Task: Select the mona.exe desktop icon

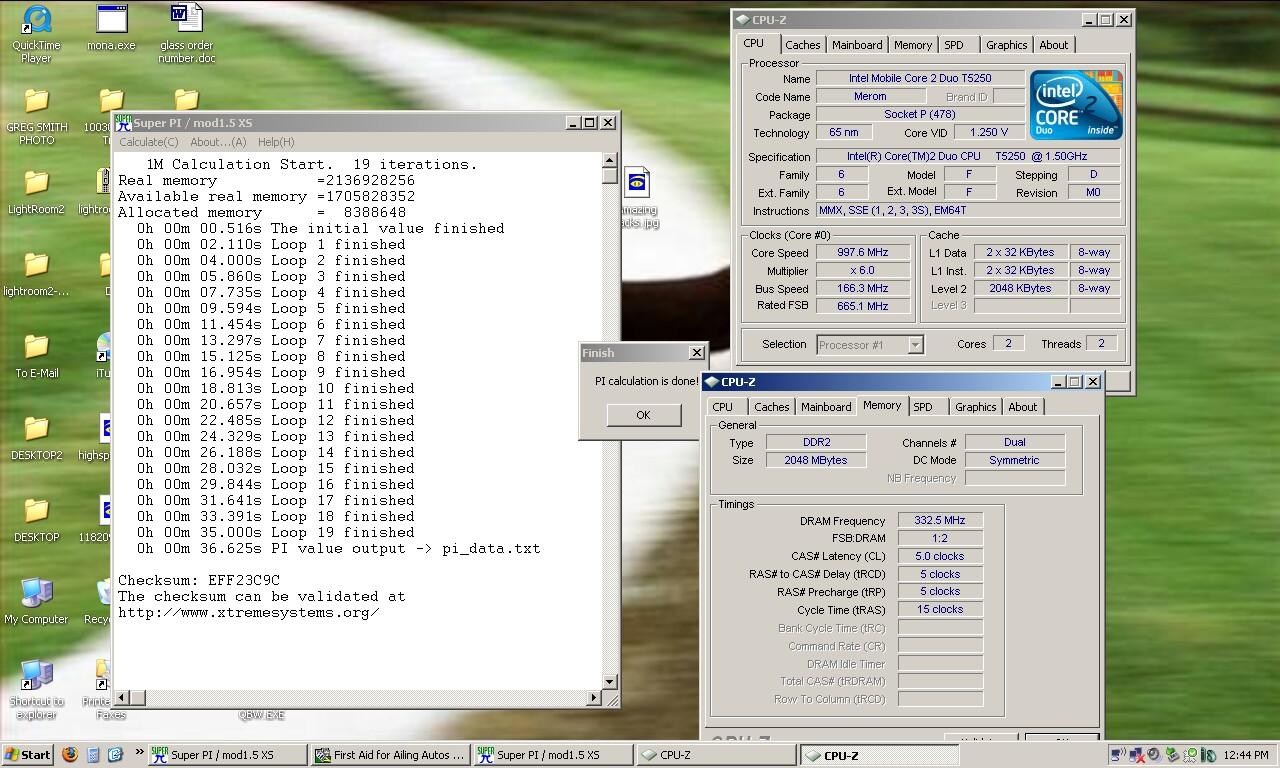Action: (x=112, y=28)
